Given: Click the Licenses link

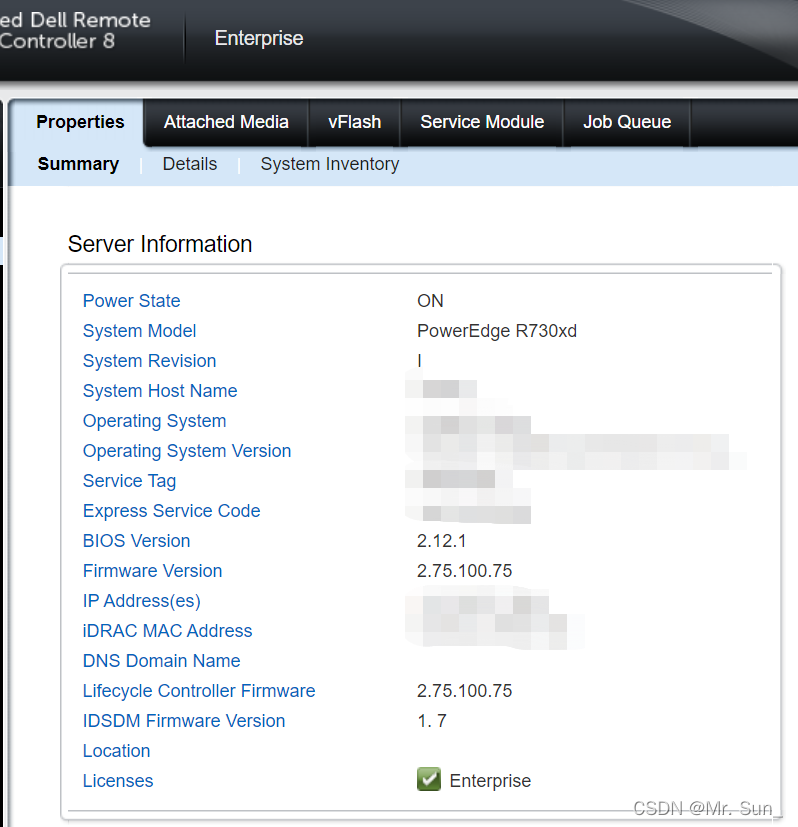Looking at the screenshot, I should coord(118,781).
